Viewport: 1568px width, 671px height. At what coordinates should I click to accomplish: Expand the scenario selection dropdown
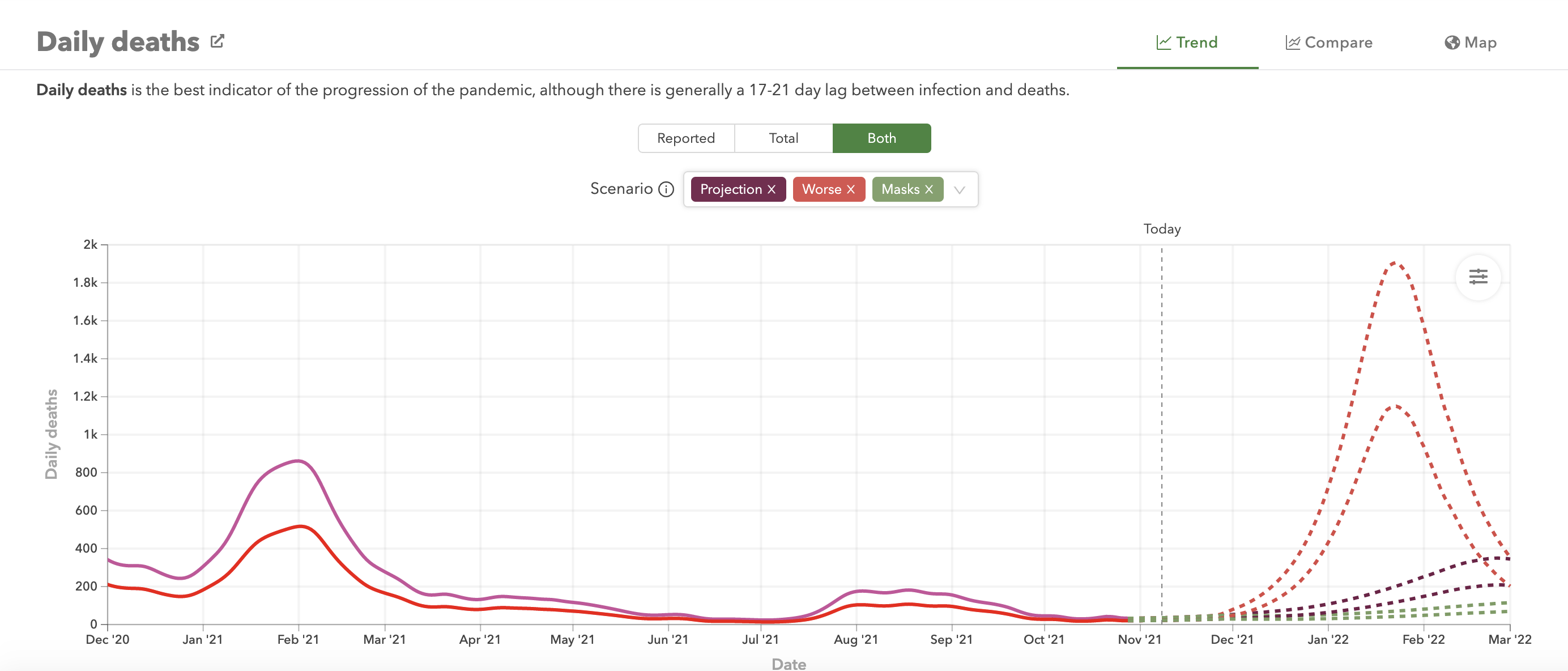(960, 189)
